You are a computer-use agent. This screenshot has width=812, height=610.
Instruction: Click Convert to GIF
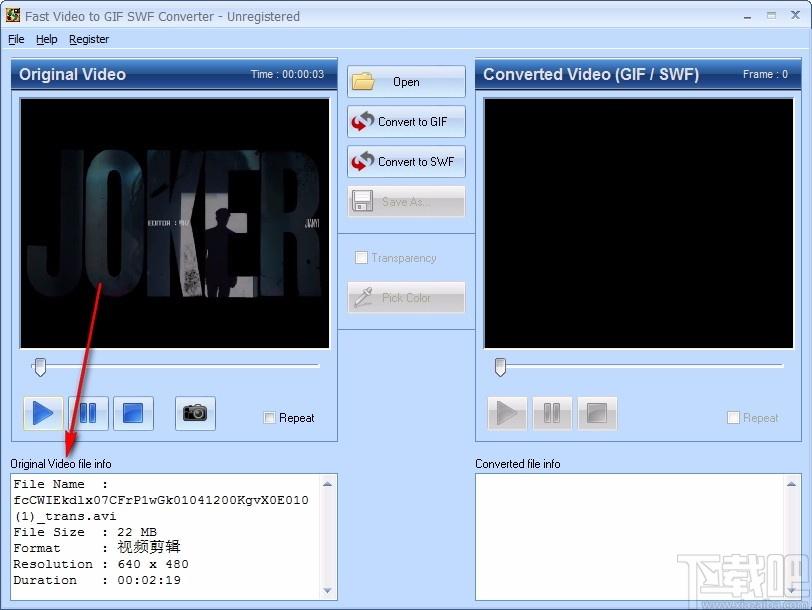click(406, 122)
